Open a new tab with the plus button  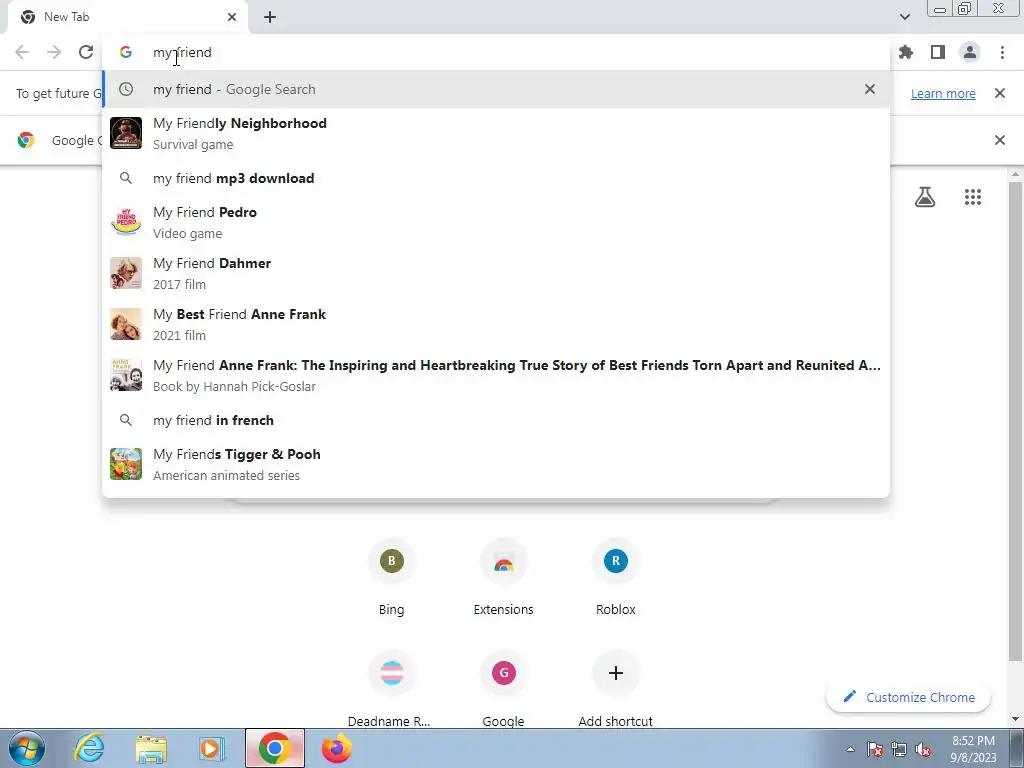coord(270,17)
